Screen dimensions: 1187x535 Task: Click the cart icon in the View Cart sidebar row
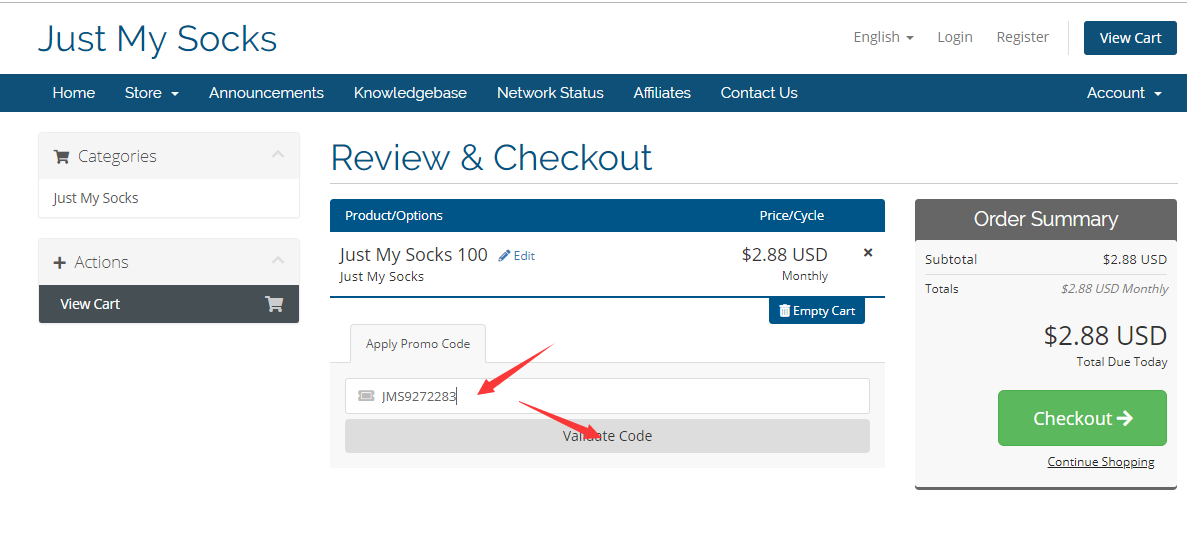pyautogui.click(x=274, y=304)
